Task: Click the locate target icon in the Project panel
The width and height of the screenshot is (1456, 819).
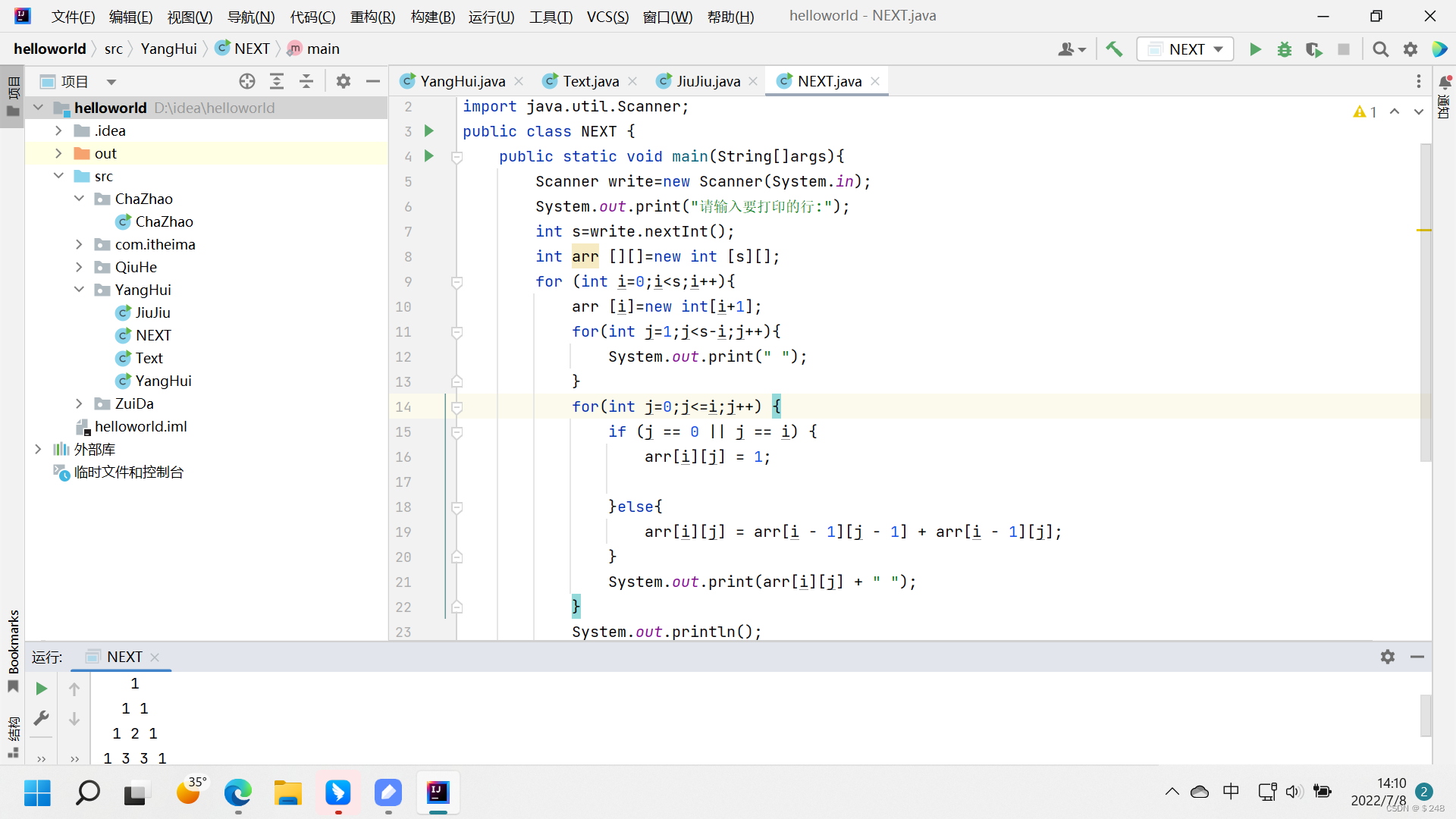Action: tap(247, 81)
